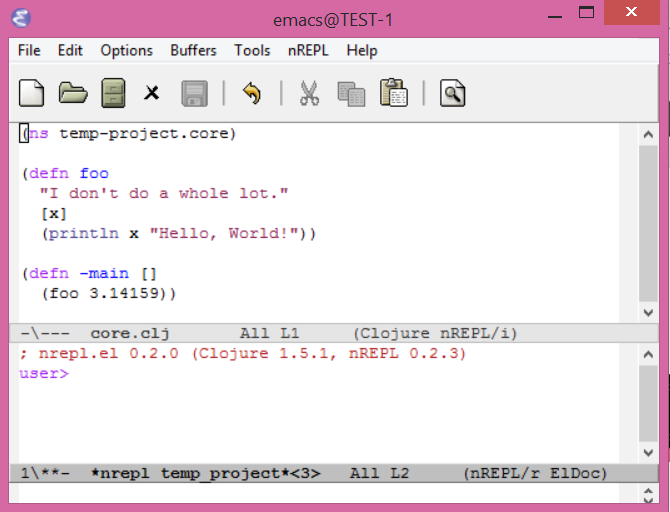670x512 pixels.
Task: Click the (Clojure nREPL/i) mode indicator
Action: click(x=435, y=333)
